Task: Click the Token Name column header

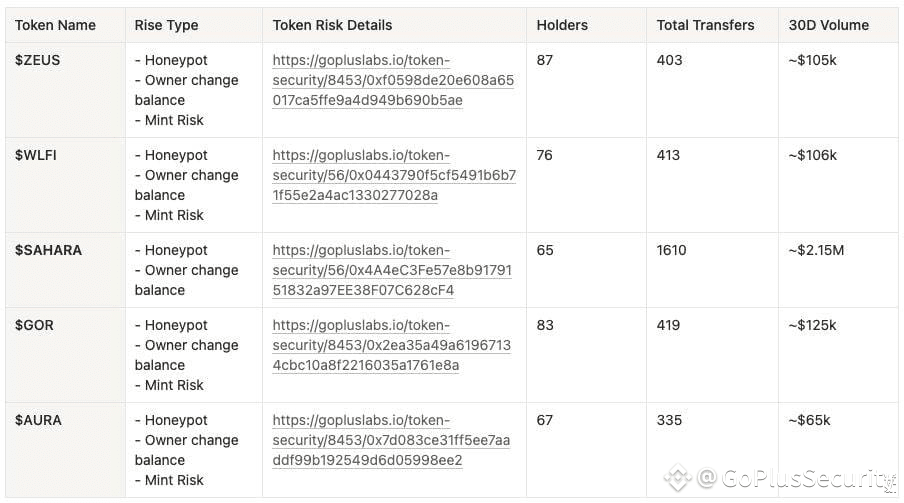Action: pos(55,25)
